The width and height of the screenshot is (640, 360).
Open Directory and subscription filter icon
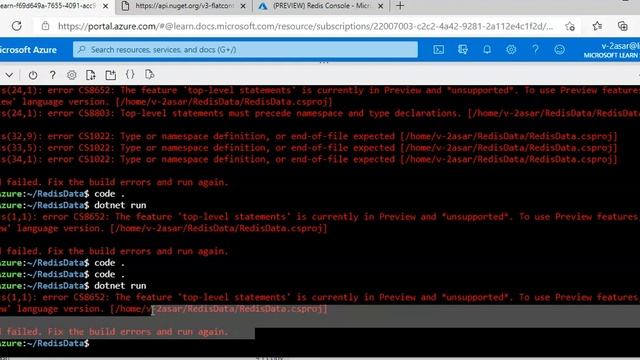pos(462,50)
